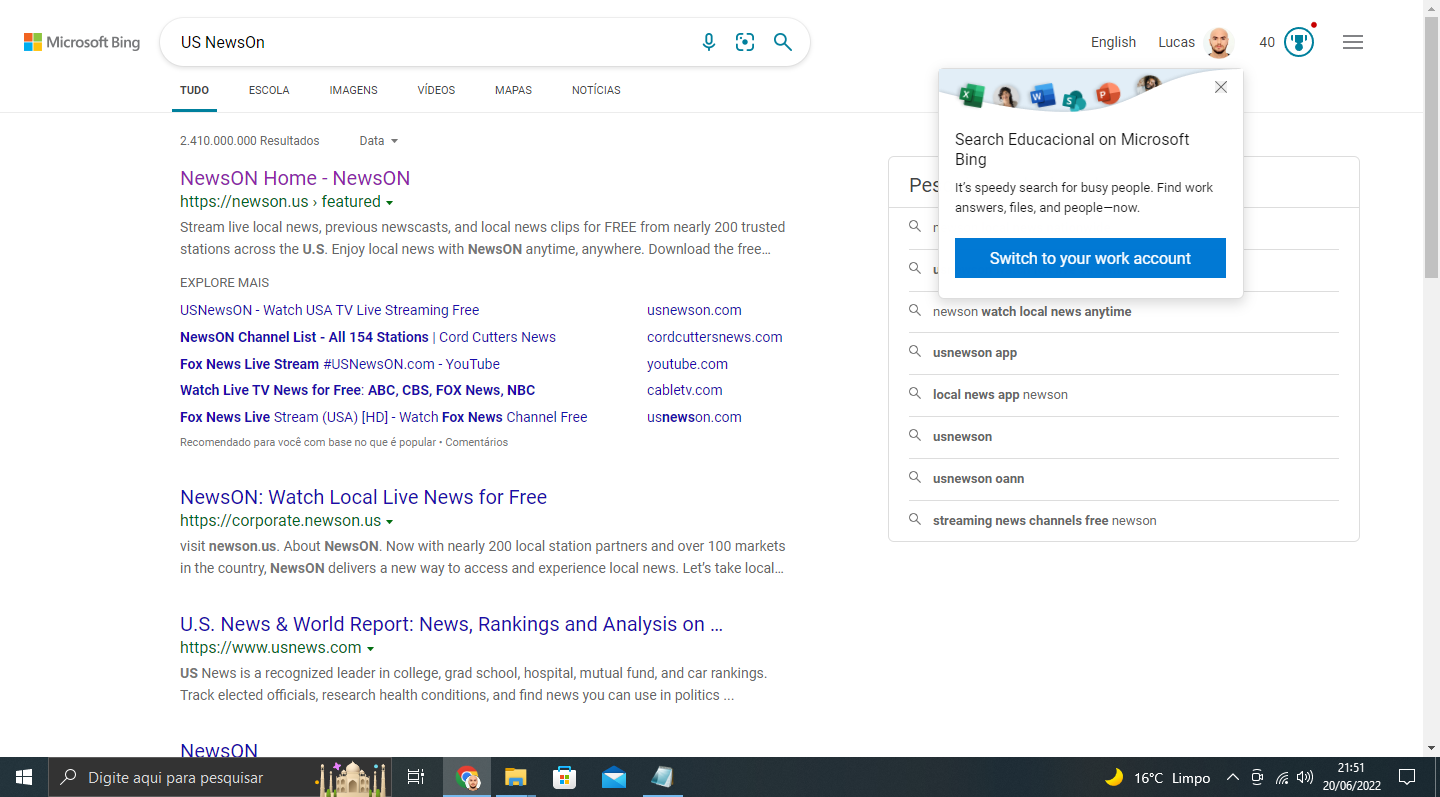Open 'Fox News Live Stream (USA) [HD]' link
1440x797 pixels.
(x=384, y=417)
